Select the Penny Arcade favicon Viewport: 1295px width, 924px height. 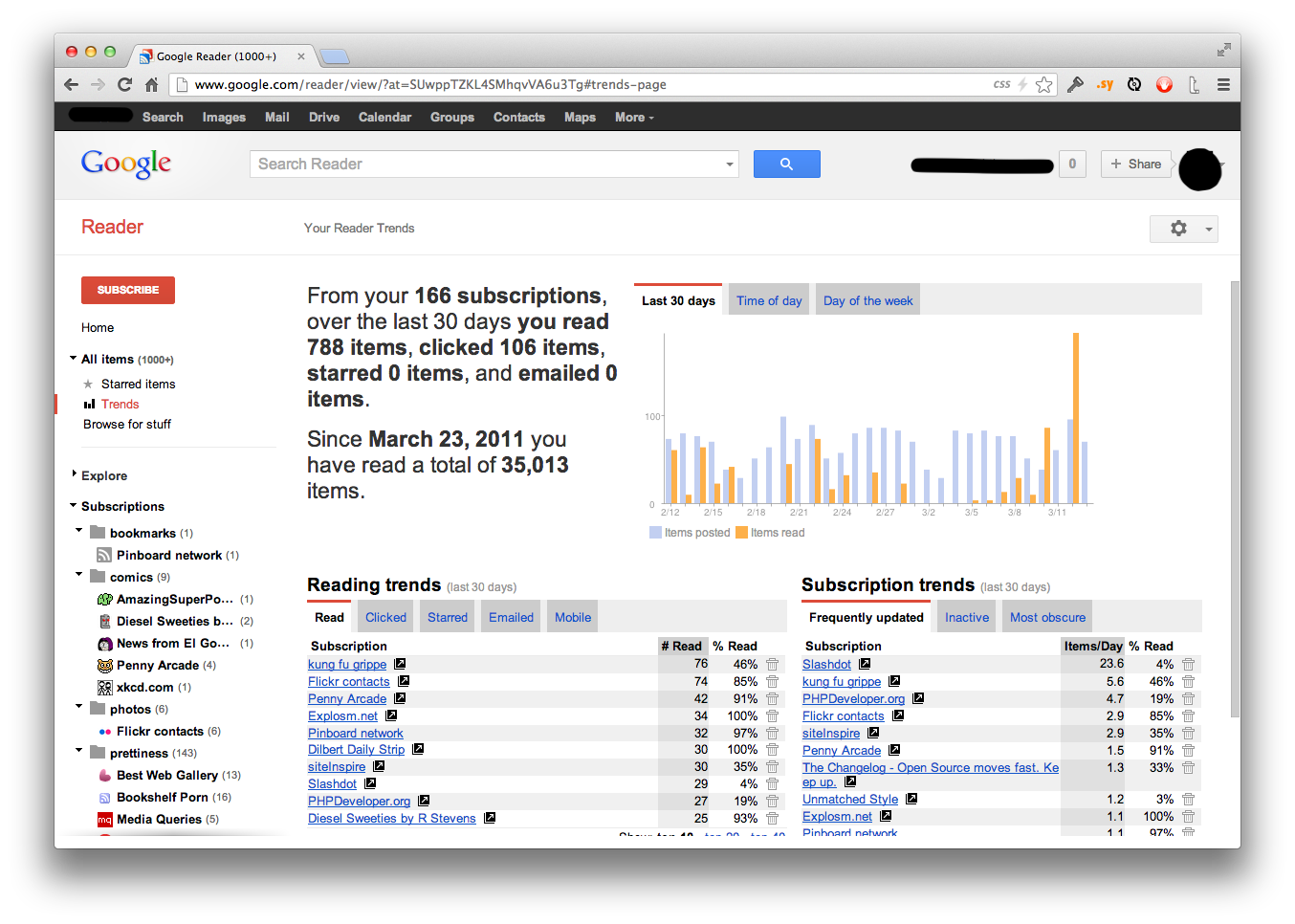104,665
